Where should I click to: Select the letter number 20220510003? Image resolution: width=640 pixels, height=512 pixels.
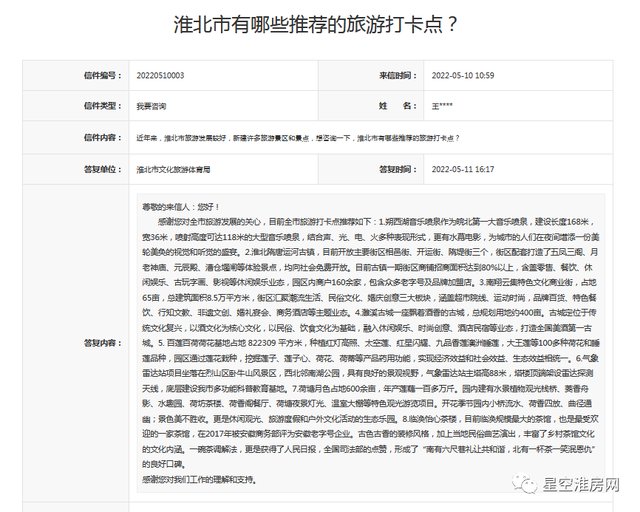tap(160, 76)
